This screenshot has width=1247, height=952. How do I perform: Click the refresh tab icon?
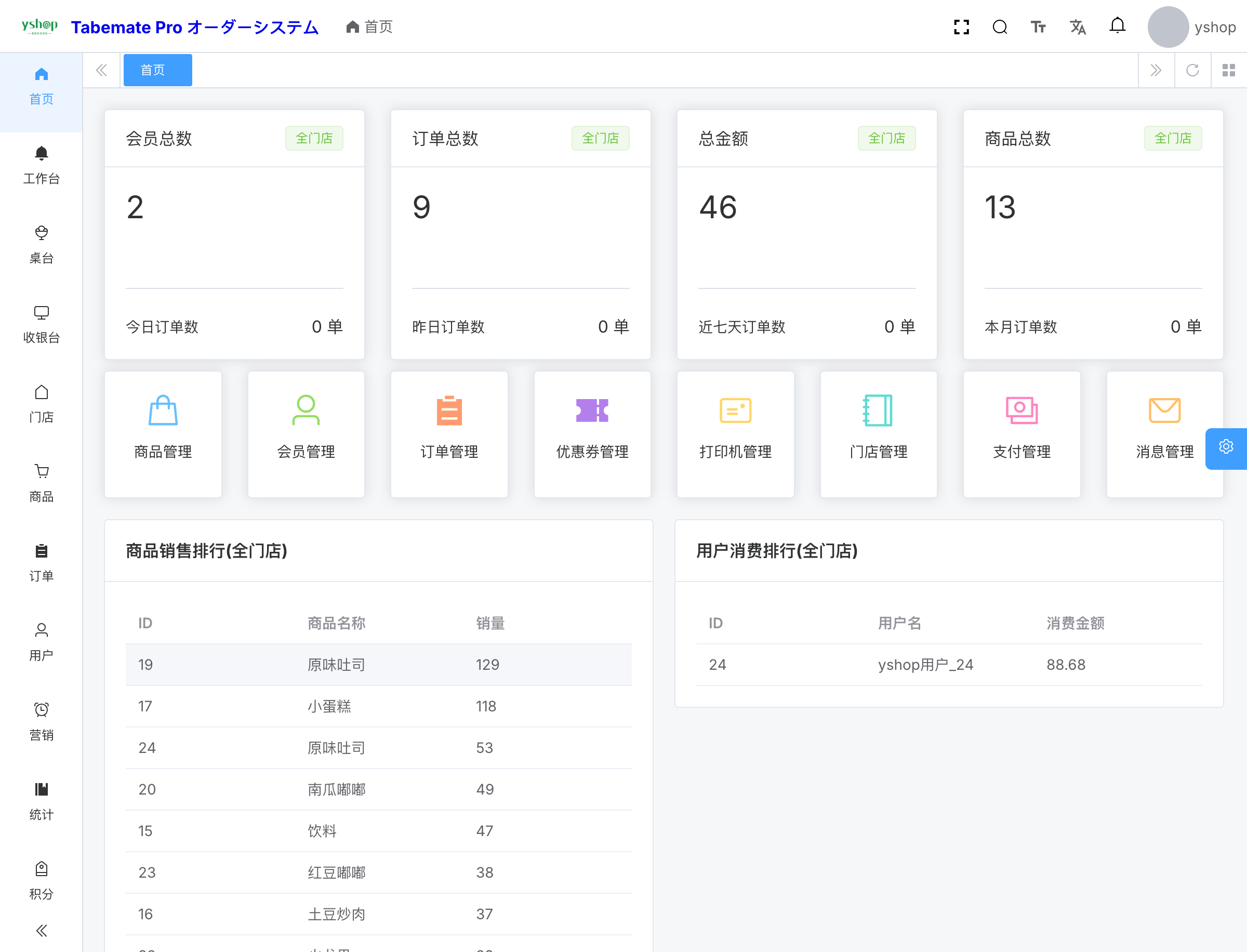pyautogui.click(x=1192, y=70)
